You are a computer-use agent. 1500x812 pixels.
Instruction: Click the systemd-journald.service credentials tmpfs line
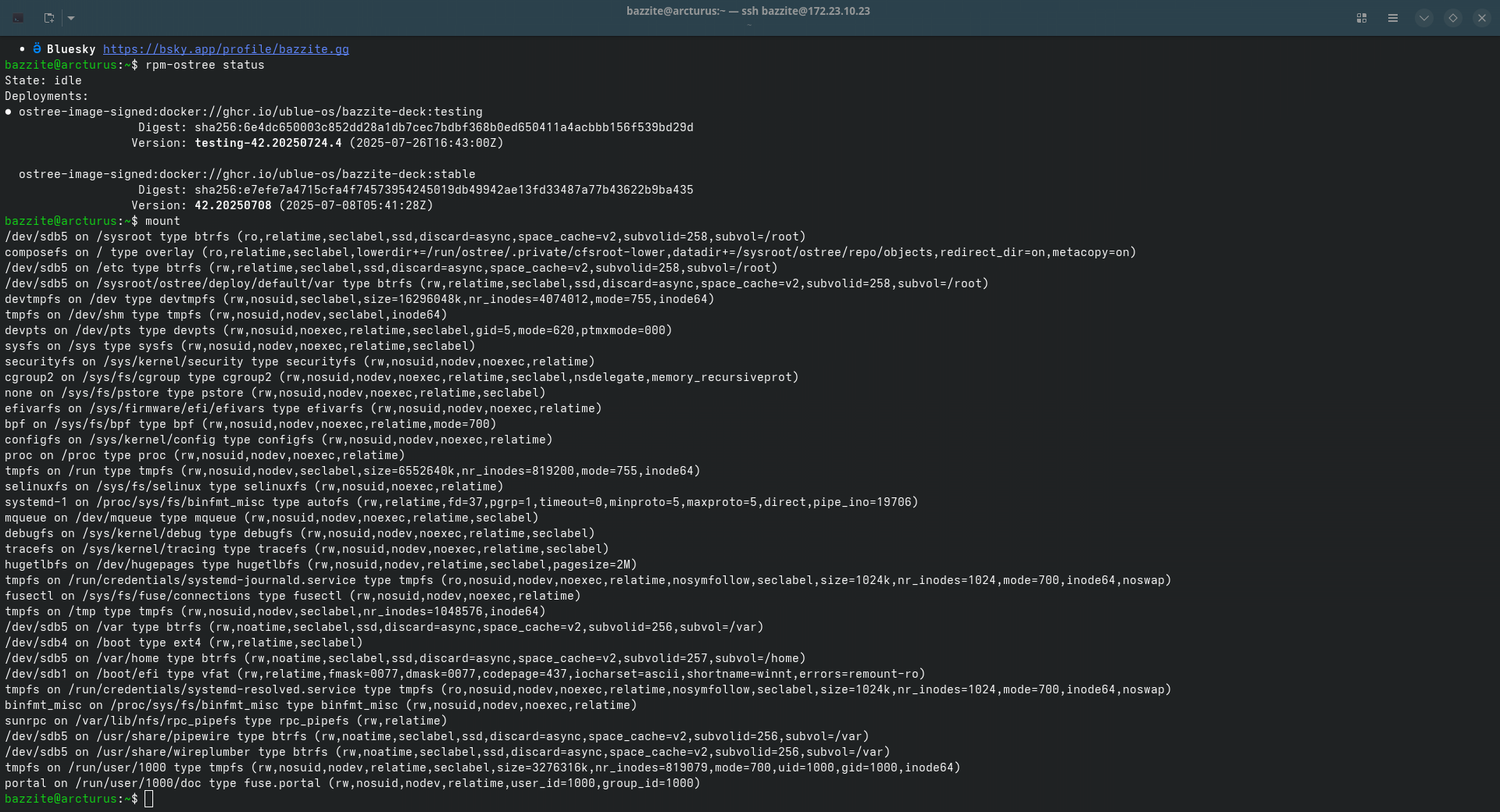click(588, 580)
